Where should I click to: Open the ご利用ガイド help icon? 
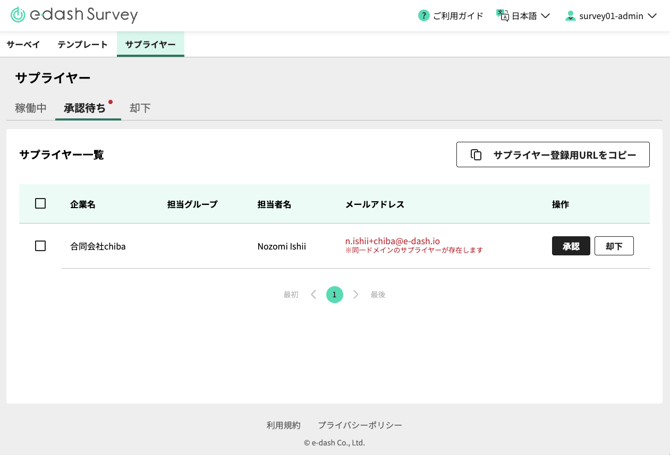pyautogui.click(x=423, y=16)
